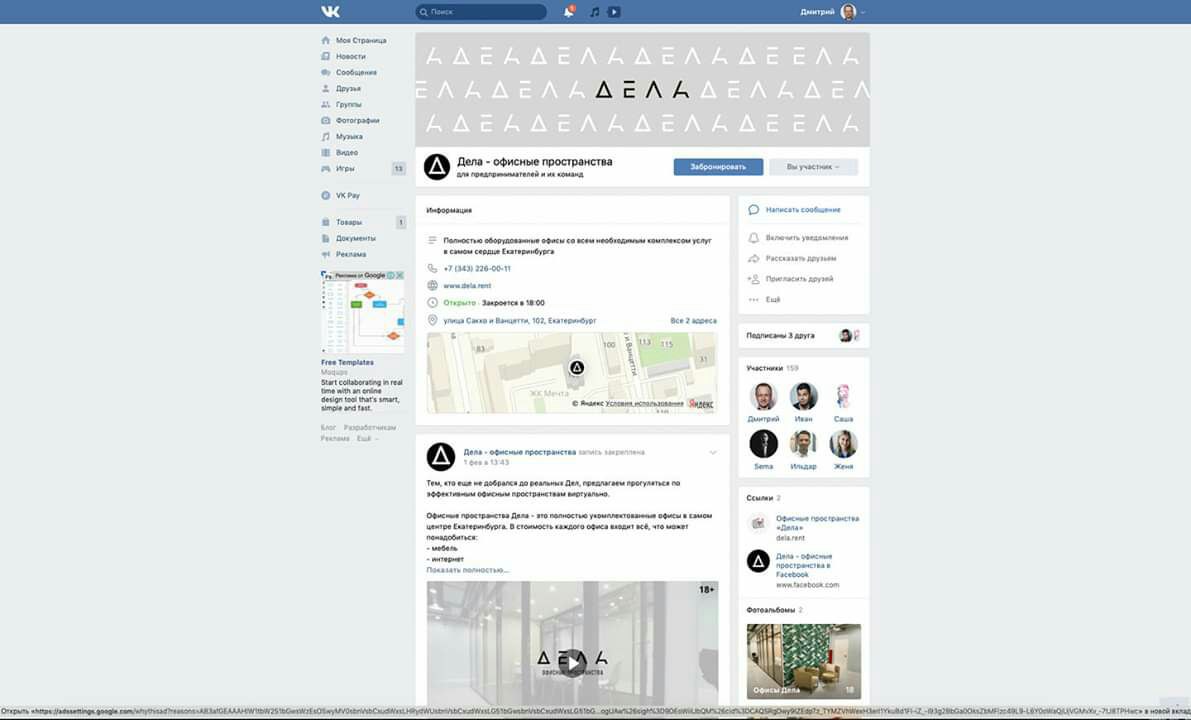
Task: Expand the Ещё footer dropdown
Action: pyautogui.click(x=368, y=438)
